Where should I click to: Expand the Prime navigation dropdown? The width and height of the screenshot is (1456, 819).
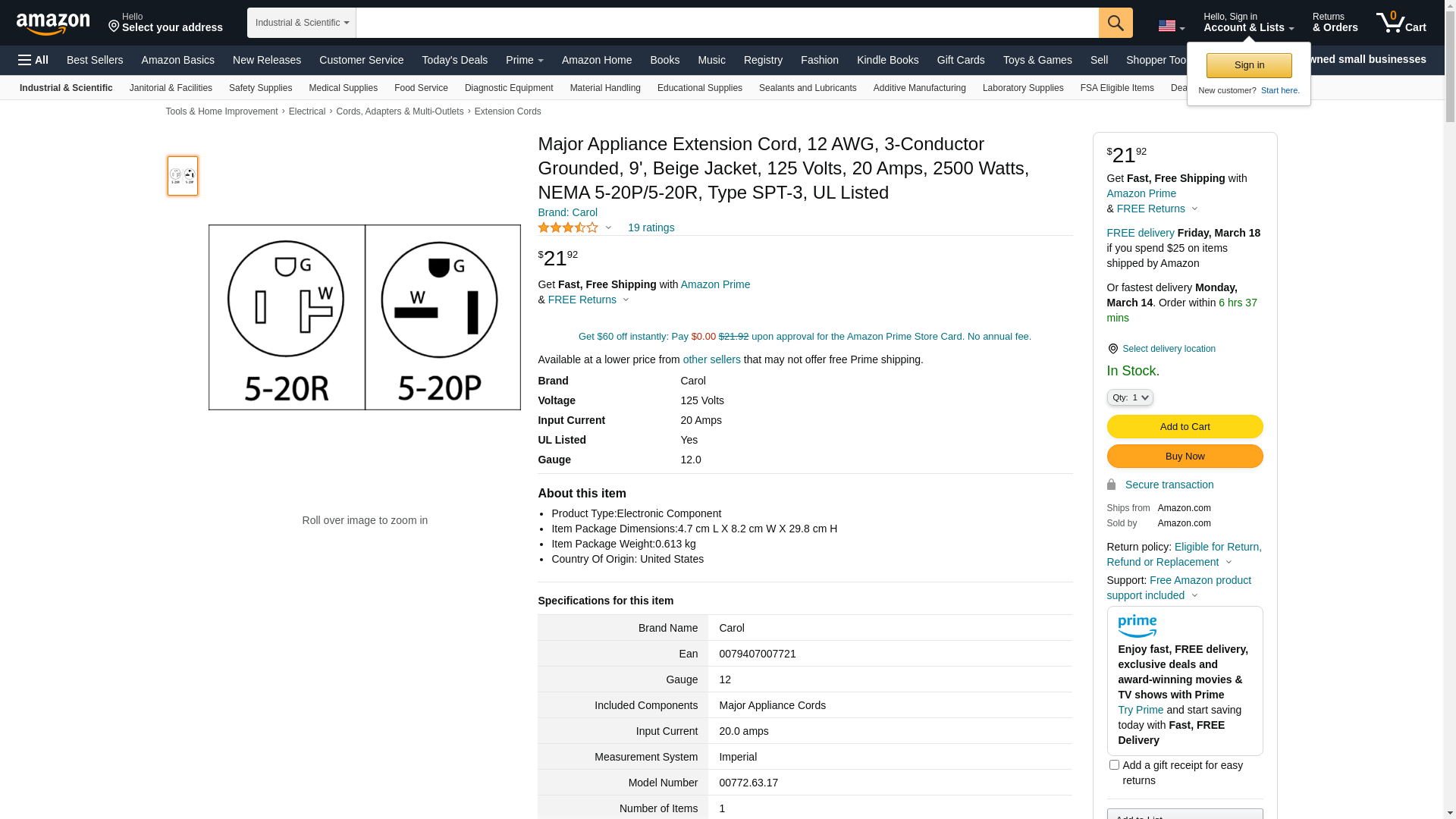click(x=524, y=60)
